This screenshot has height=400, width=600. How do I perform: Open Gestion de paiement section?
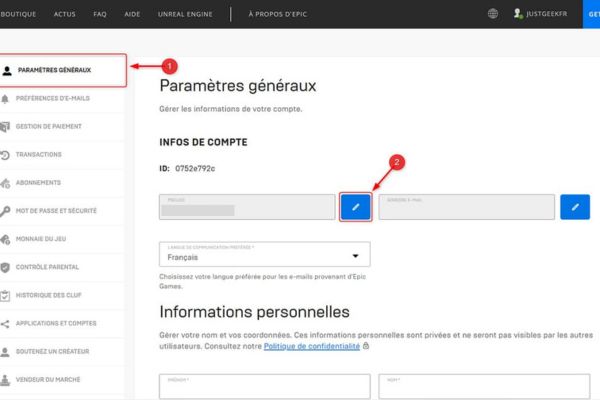click(x=49, y=126)
